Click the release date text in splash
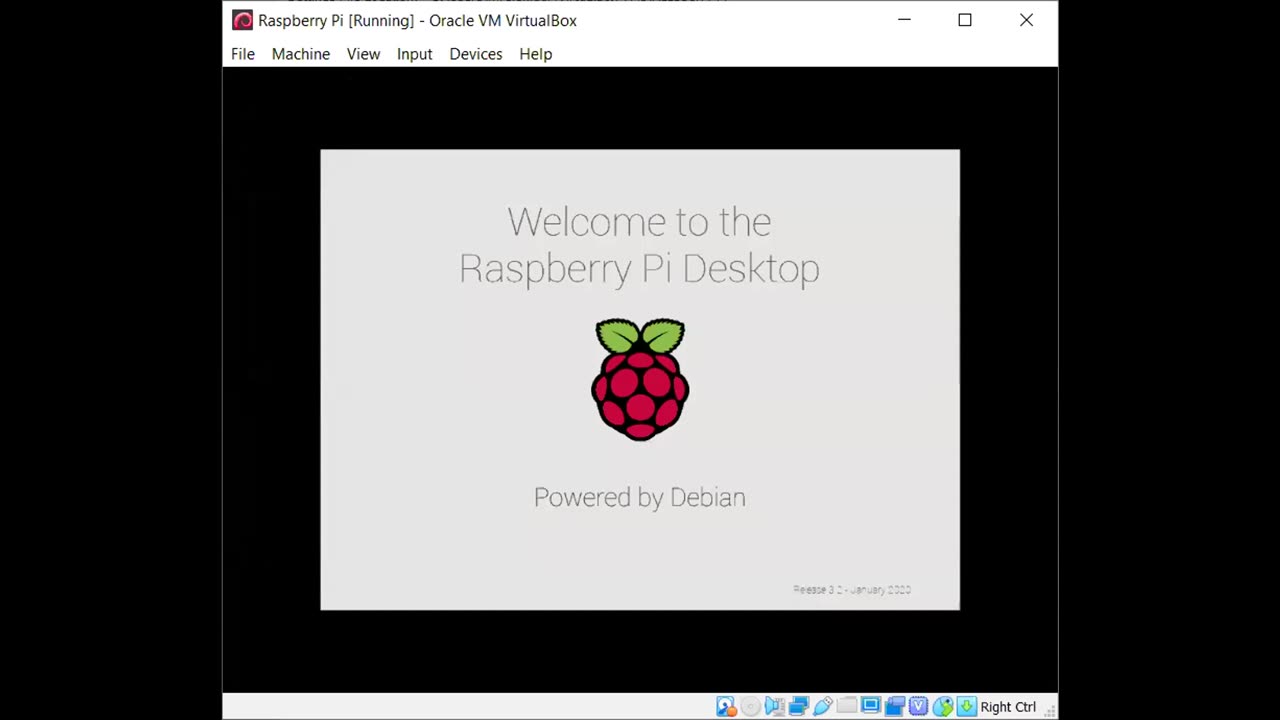This screenshot has height=720, width=1280. click(x=852, y=590)
